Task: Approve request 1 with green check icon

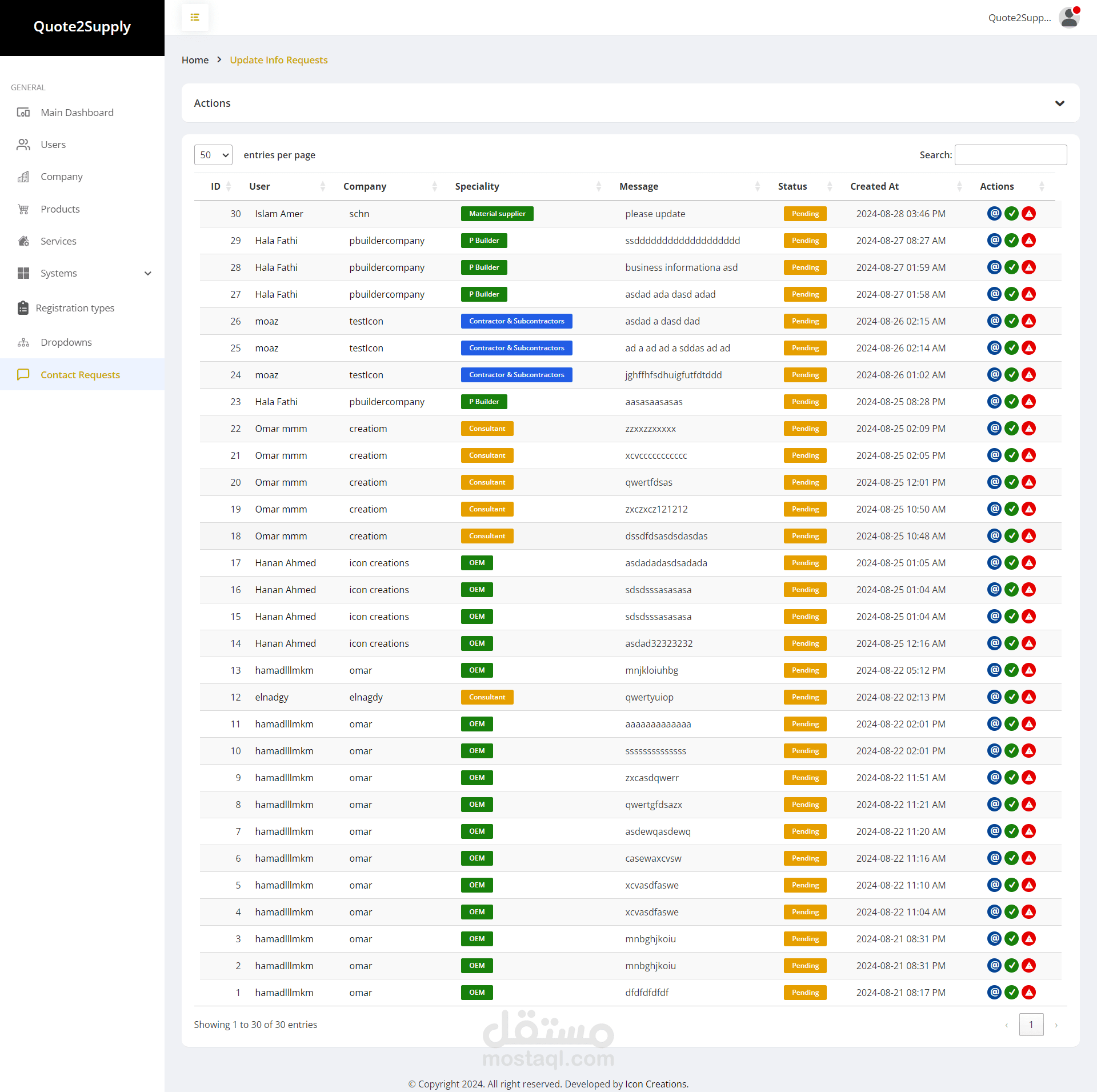Action: coord(1011,993)
